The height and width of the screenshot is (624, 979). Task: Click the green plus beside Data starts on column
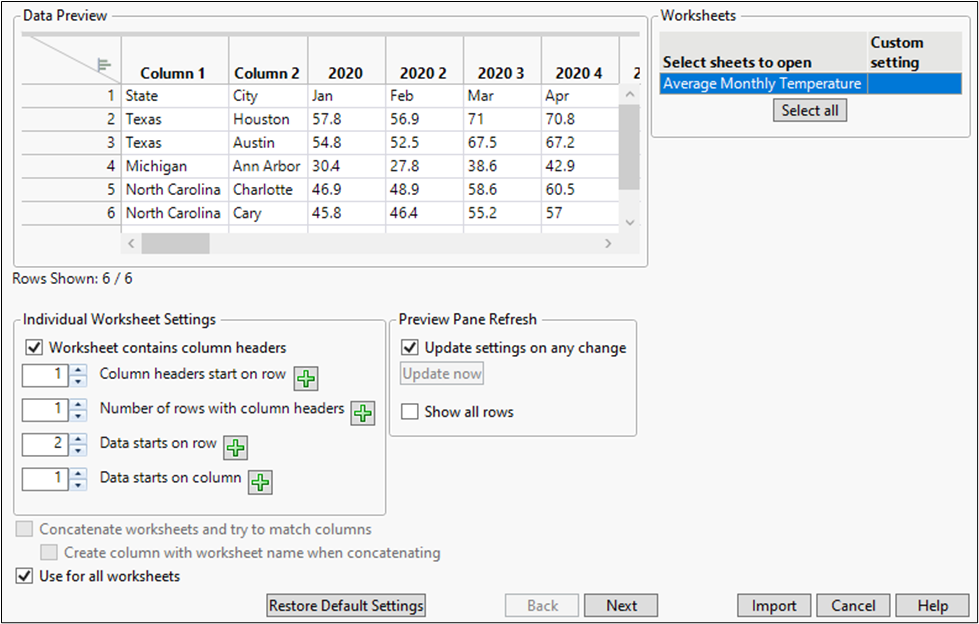coord(260,482)
